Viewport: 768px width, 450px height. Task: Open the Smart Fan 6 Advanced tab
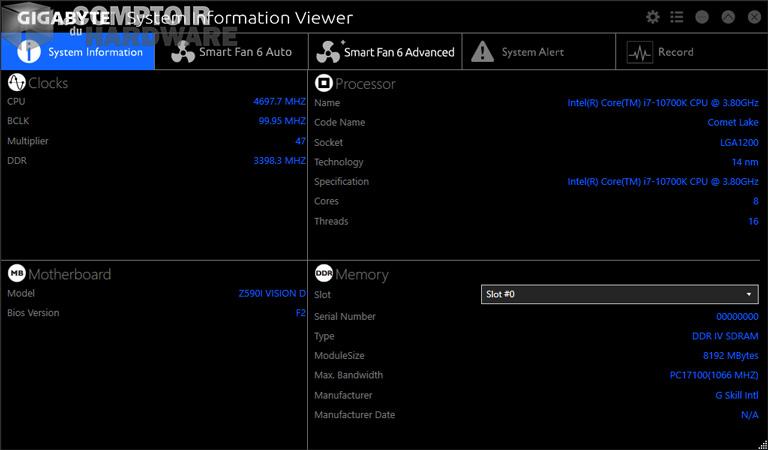click(385, 52)
